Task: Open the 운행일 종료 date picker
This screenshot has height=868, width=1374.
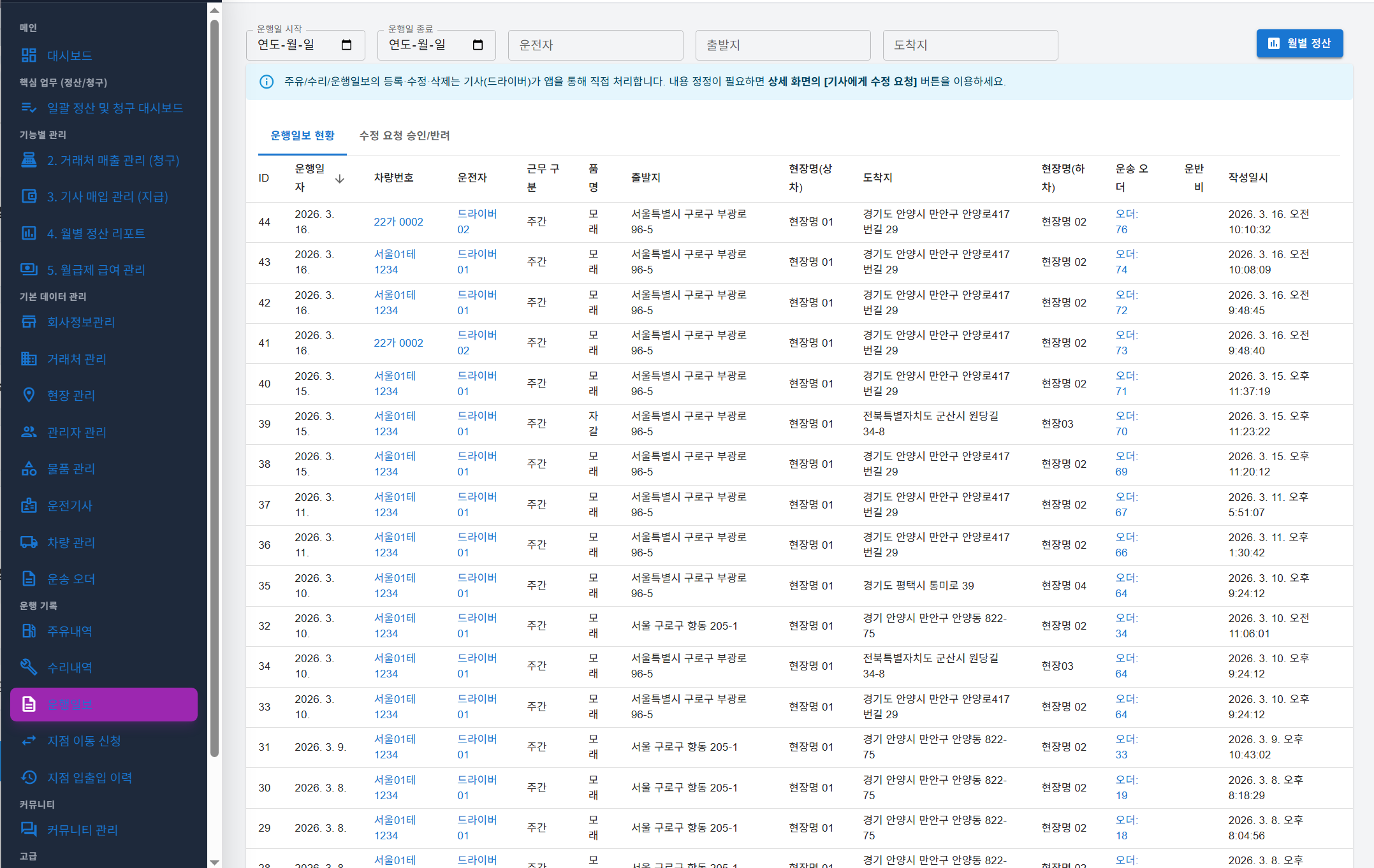Action: [x=478, y=45]
